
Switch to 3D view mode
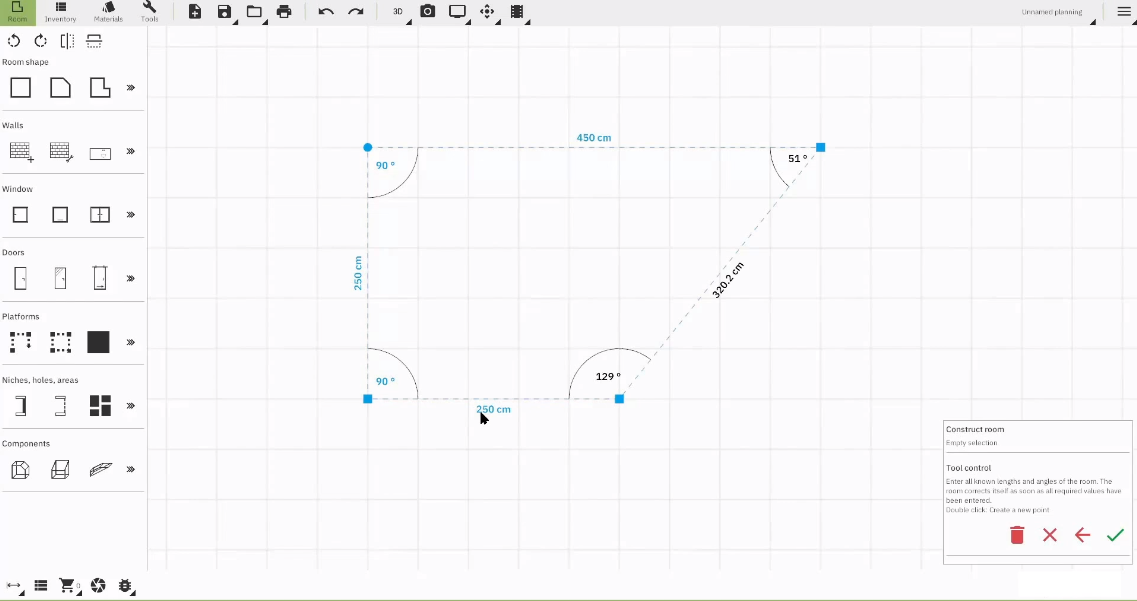pos(397,12)
